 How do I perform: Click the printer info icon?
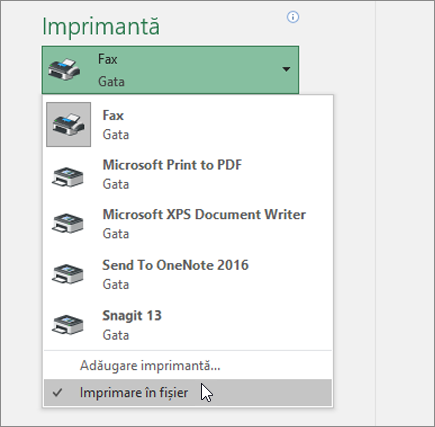pyautogui.click(x=293, y=17)
